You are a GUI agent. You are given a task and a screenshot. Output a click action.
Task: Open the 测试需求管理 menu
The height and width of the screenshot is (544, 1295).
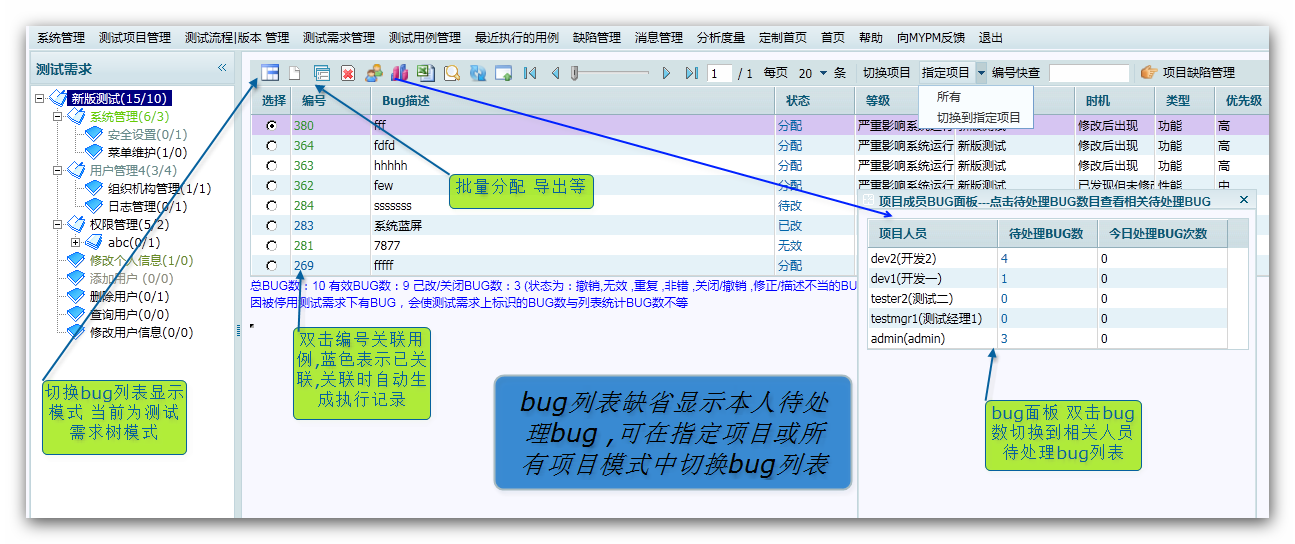click(339, 38)
